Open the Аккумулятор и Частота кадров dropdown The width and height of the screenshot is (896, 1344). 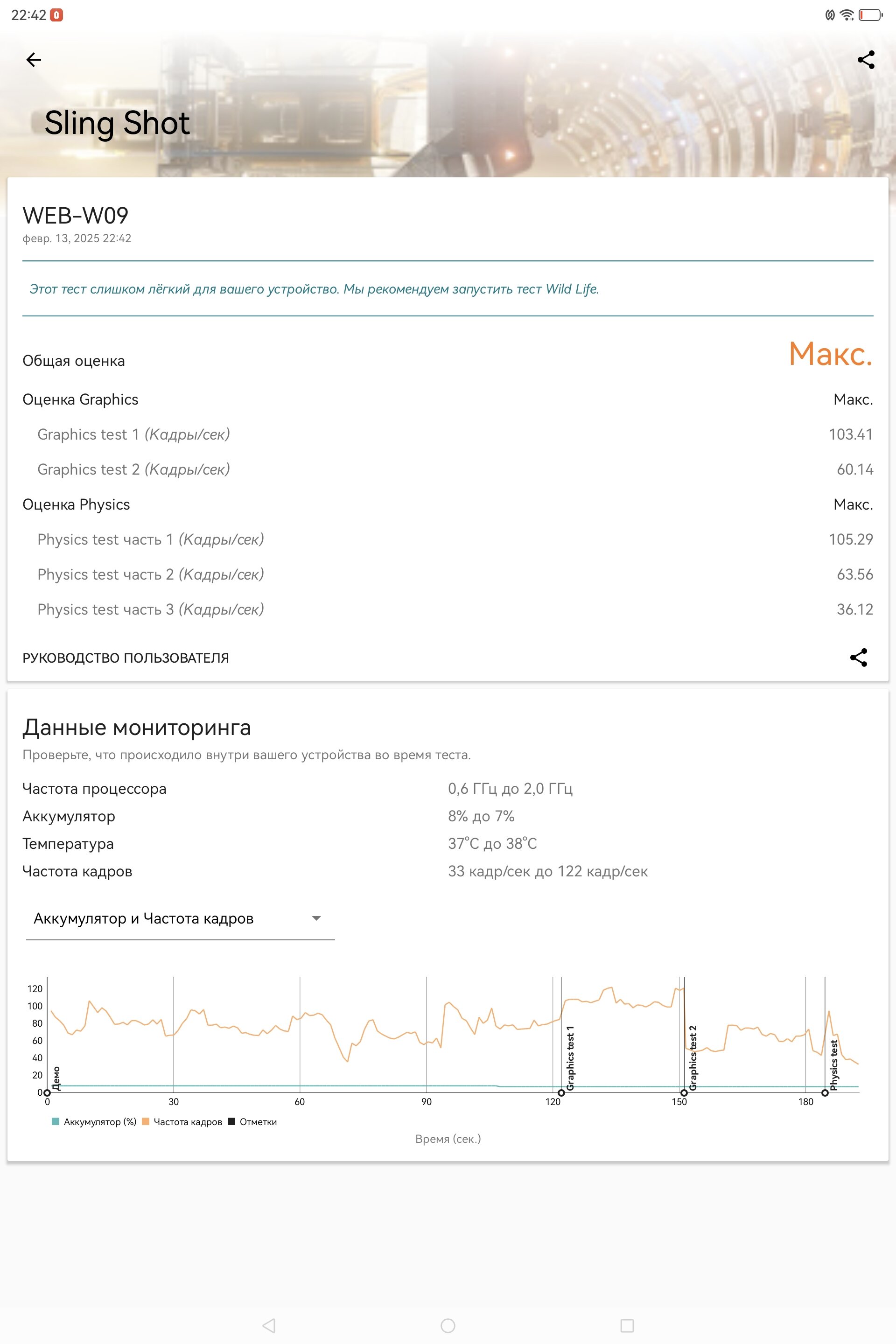point(180,918)
